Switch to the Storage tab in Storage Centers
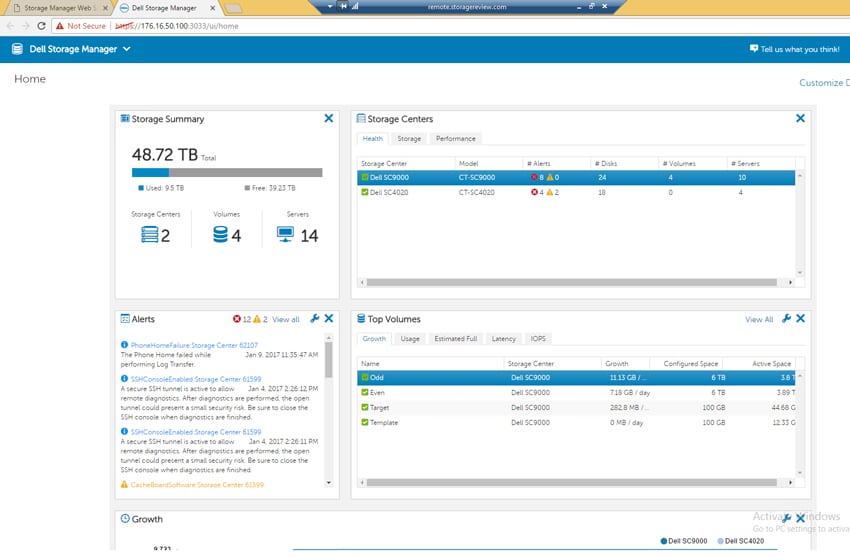The image size is (850, 557). tap(409, 139)
